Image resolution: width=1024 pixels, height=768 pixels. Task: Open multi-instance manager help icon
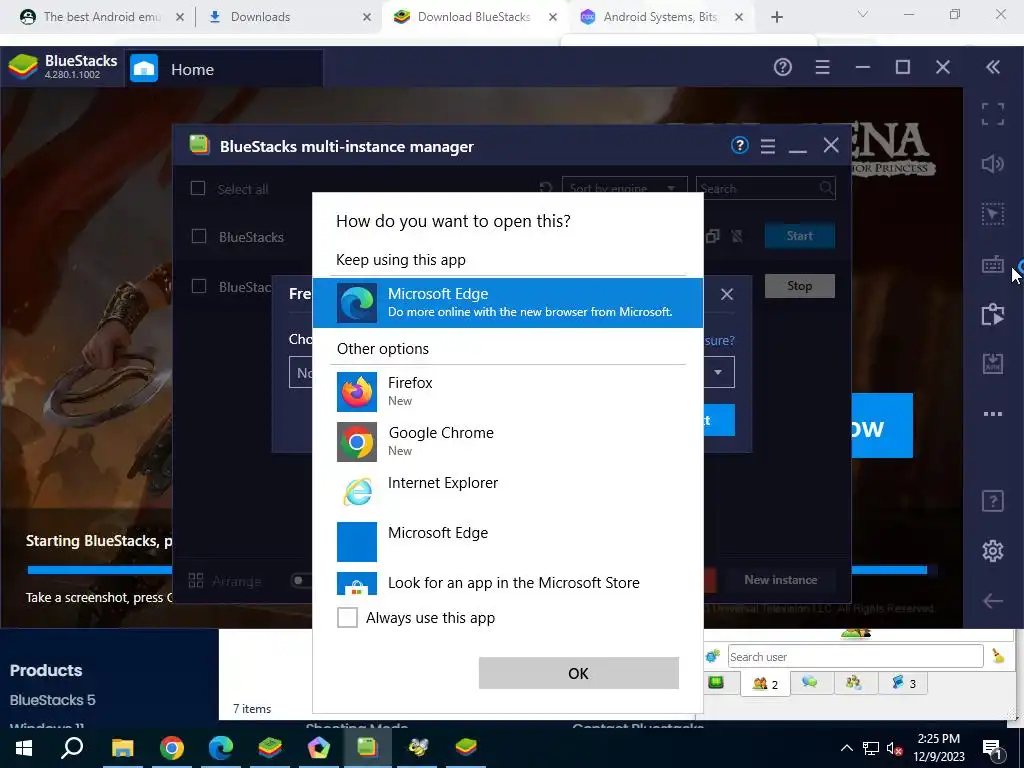coord(739,145)
